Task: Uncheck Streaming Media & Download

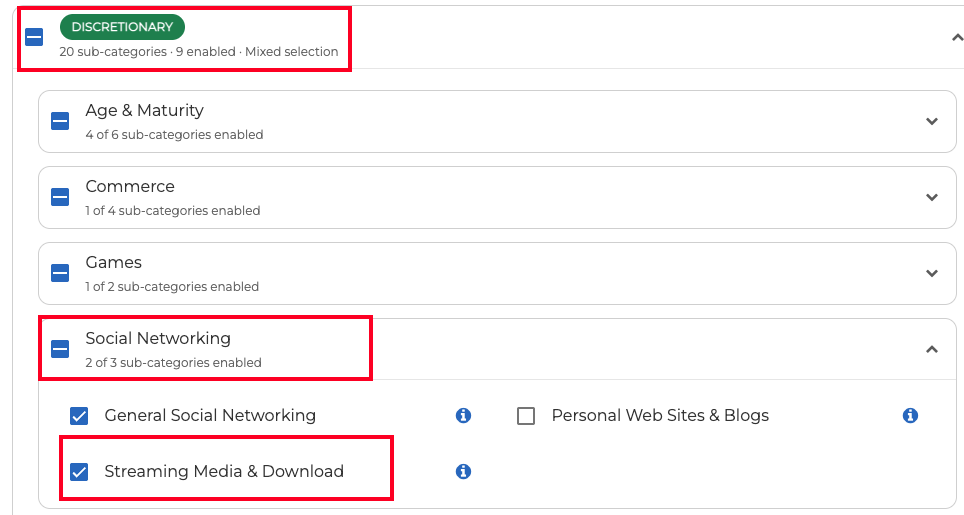Action: coord(79,472)
